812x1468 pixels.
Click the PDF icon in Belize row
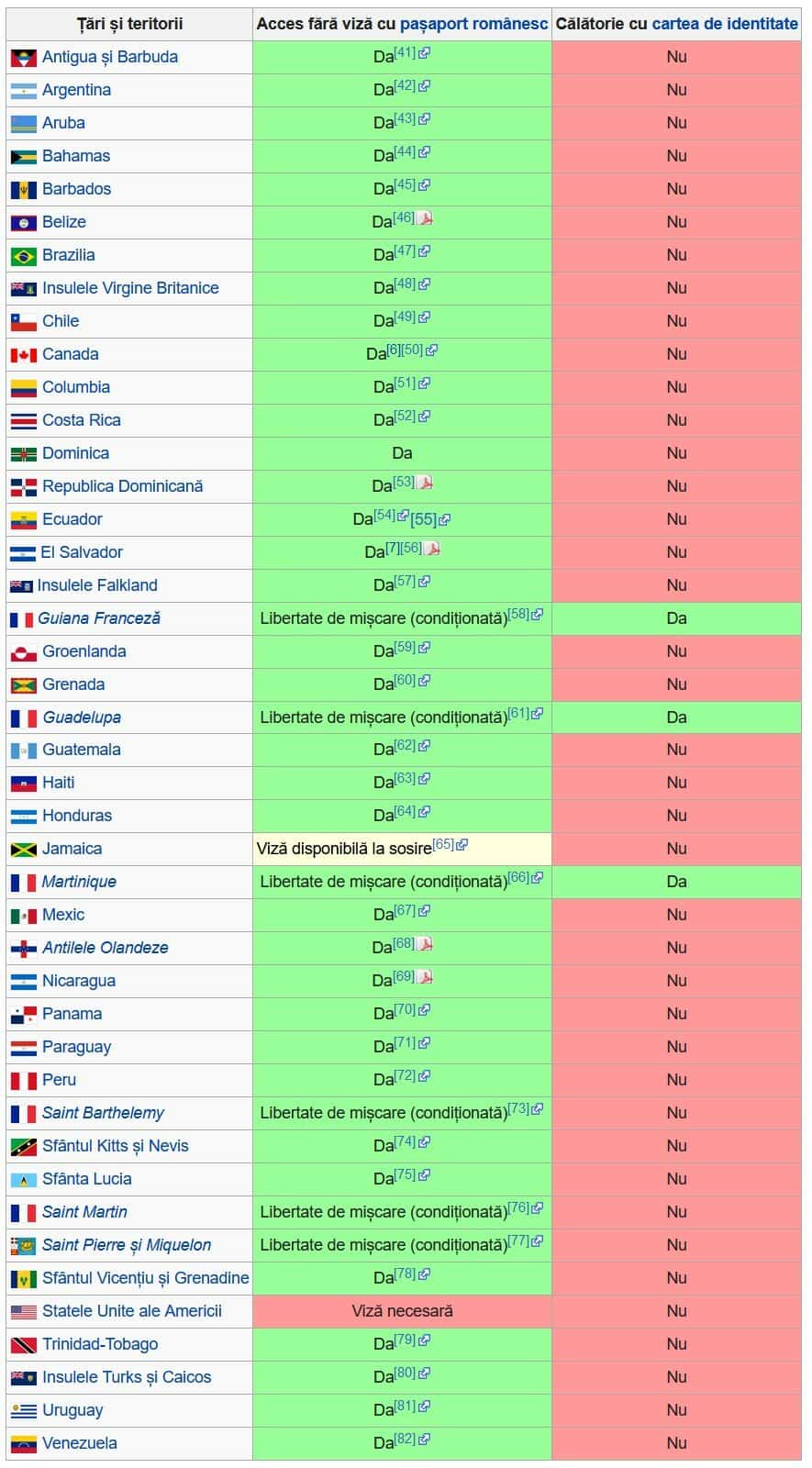pyautogui.click(x=426, y=219)
